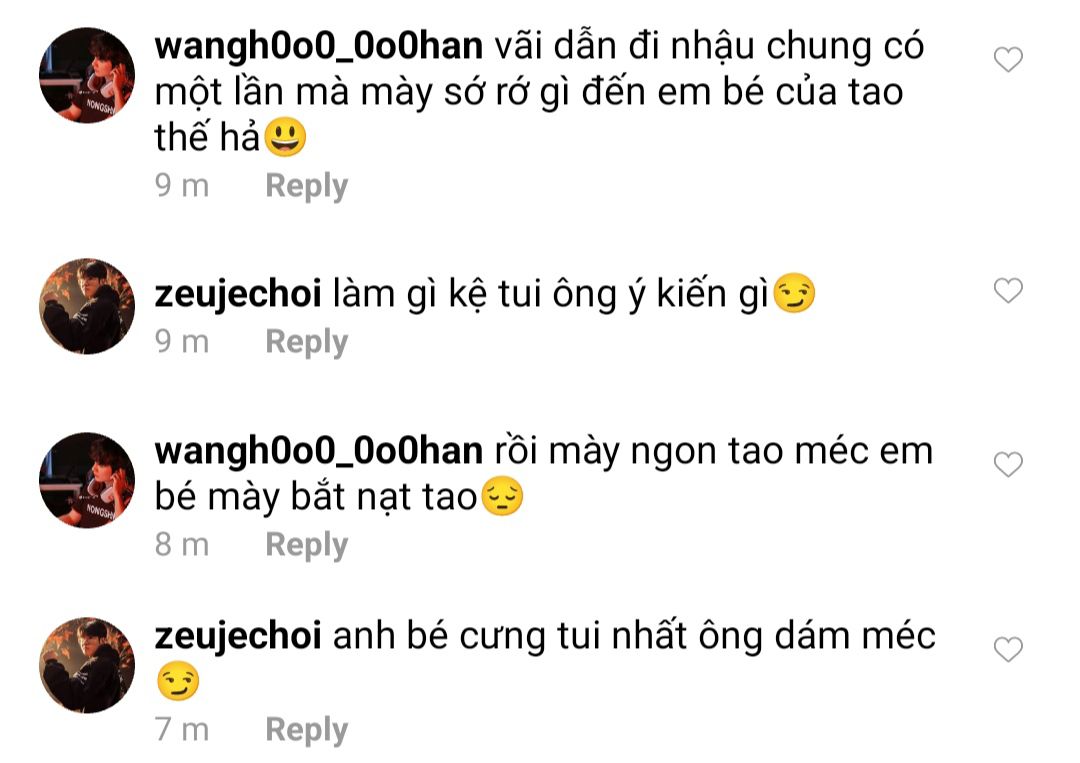Image resolution: width=1080 pixels, height=763 pixels.
Task: Open wangh0o0_0o0han username in third comment
Action: [x=318, y=452]
